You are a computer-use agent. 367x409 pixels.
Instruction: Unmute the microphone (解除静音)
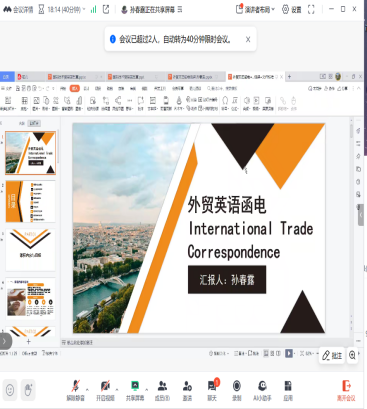point(76,390)
